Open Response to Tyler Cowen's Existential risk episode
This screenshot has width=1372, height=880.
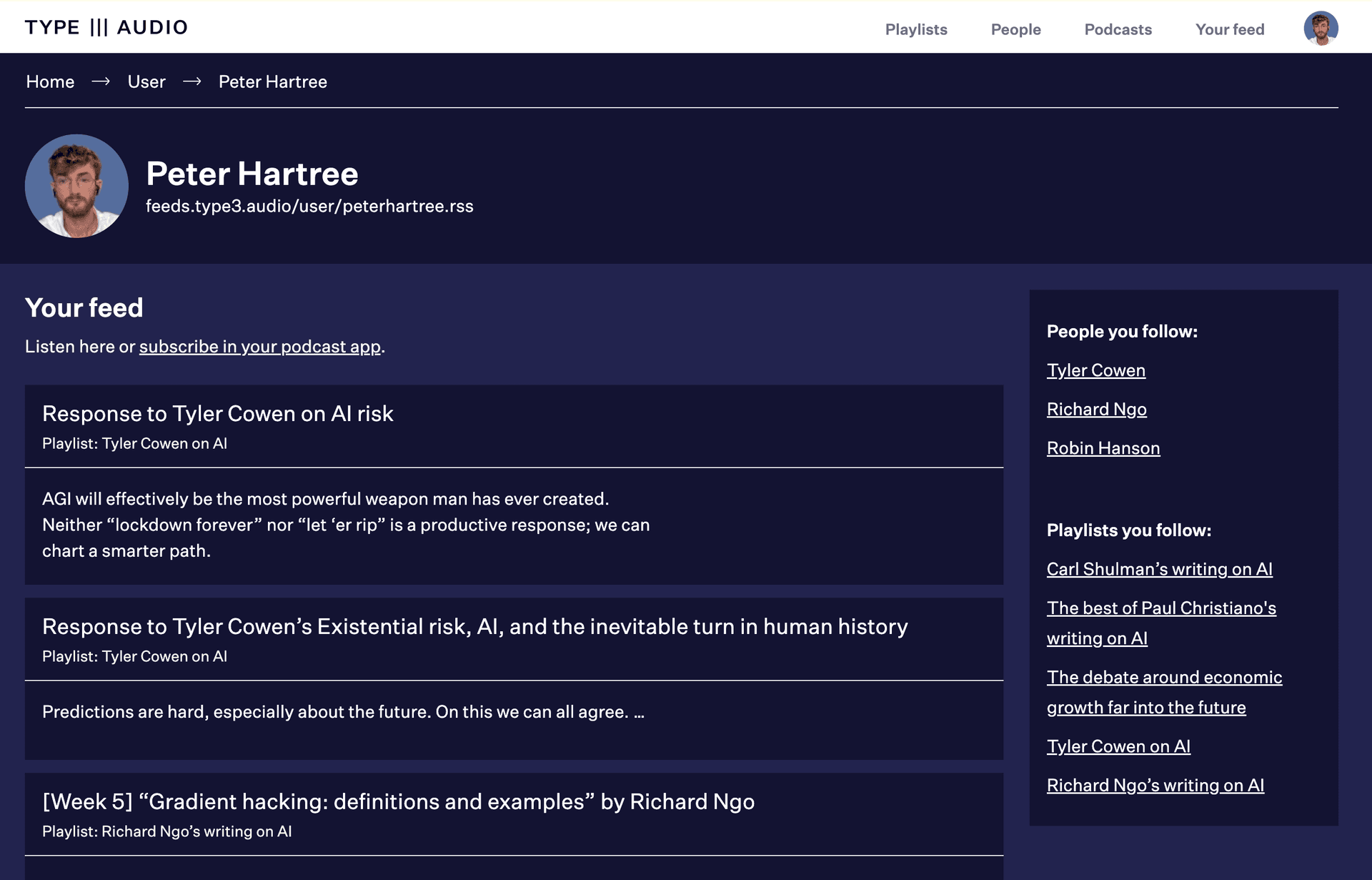coord(475,626)
